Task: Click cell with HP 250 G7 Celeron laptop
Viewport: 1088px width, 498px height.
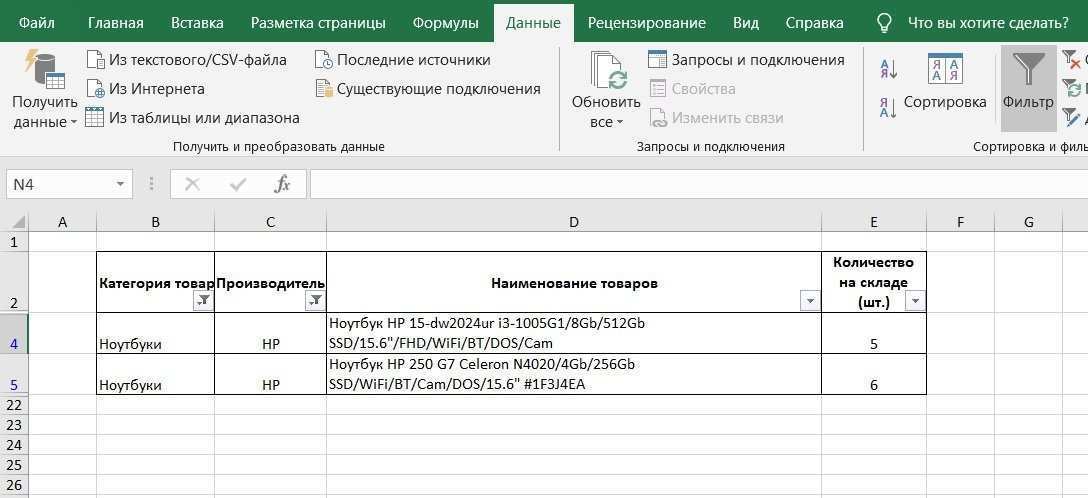Action: point(574,375)
